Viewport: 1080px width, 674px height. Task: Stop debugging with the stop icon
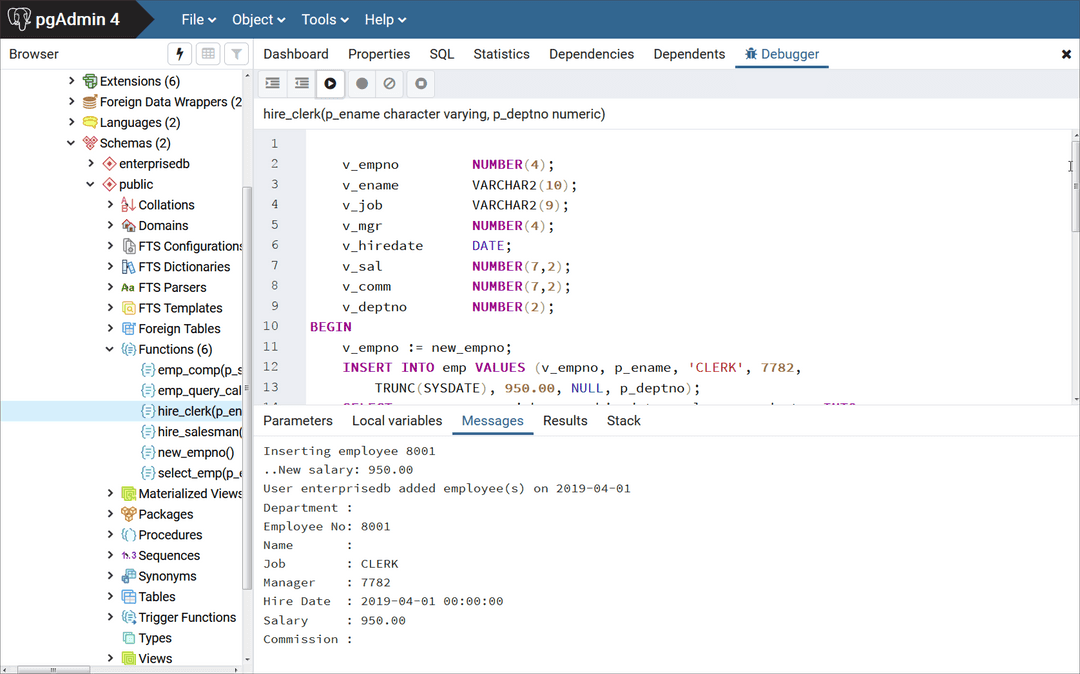[421, 84]
